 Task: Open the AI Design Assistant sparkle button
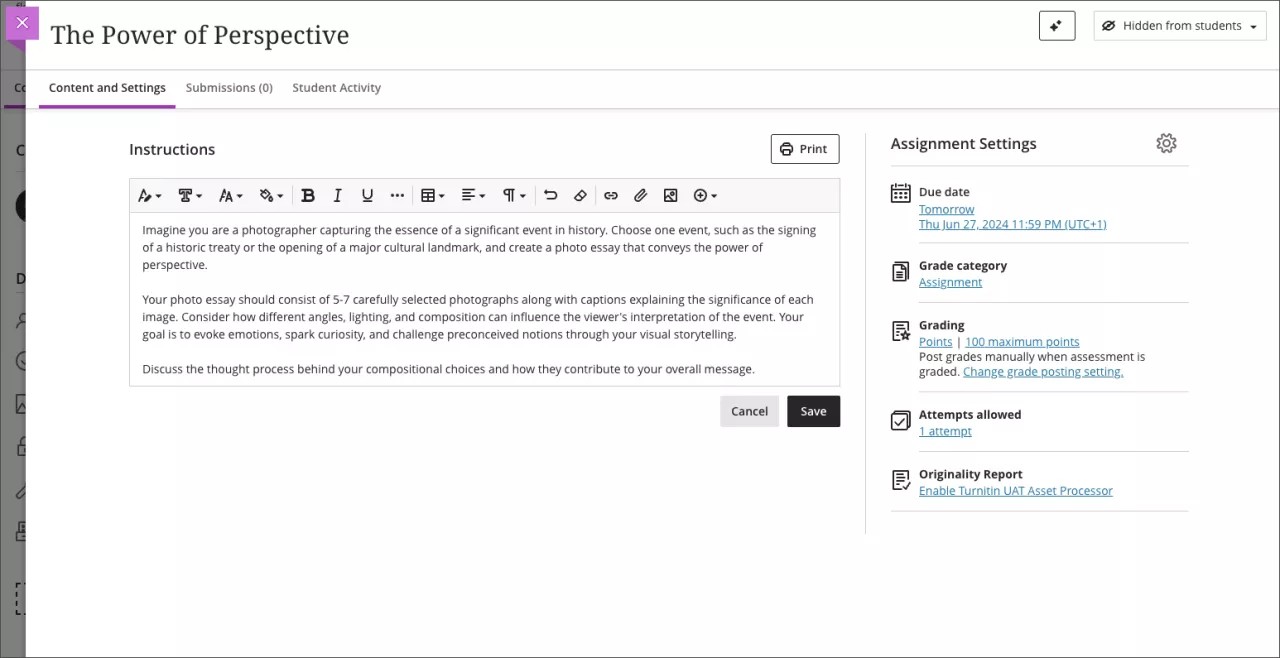click(x=1057, y=25)
